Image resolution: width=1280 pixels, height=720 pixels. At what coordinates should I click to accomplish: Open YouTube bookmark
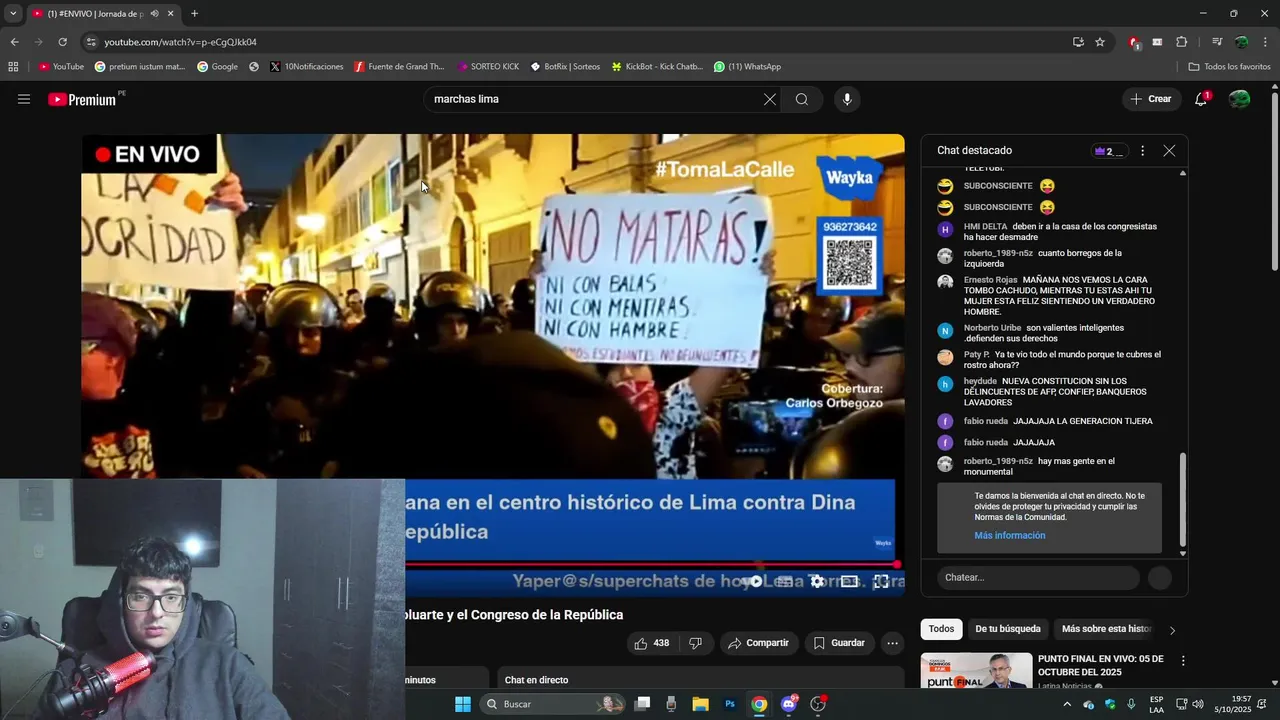click(x=61, y=67)
